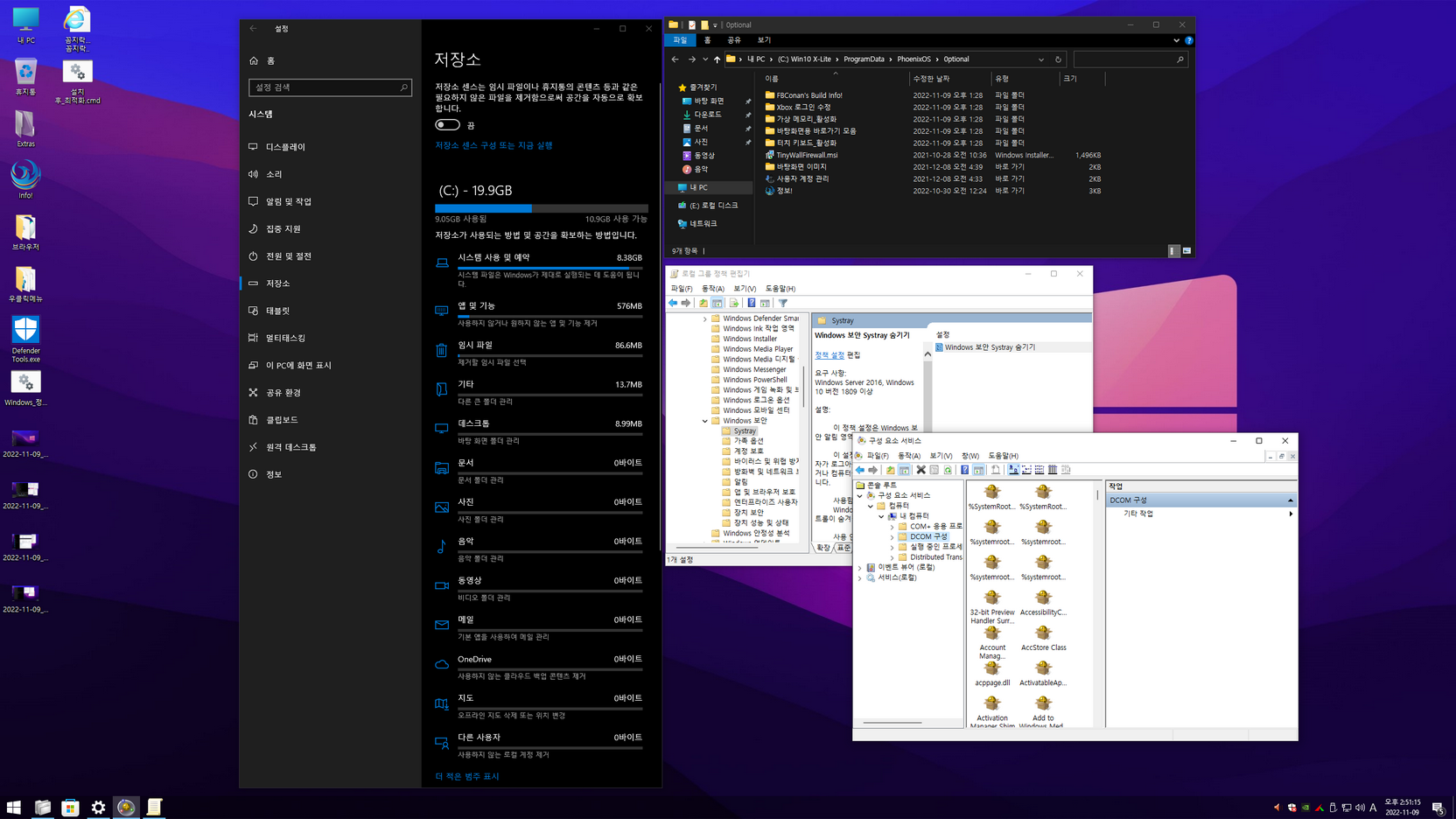Expand 이벤트 뷰어 (로컬) tree node
Screen dimensions: 1456x819
point(860,567)
